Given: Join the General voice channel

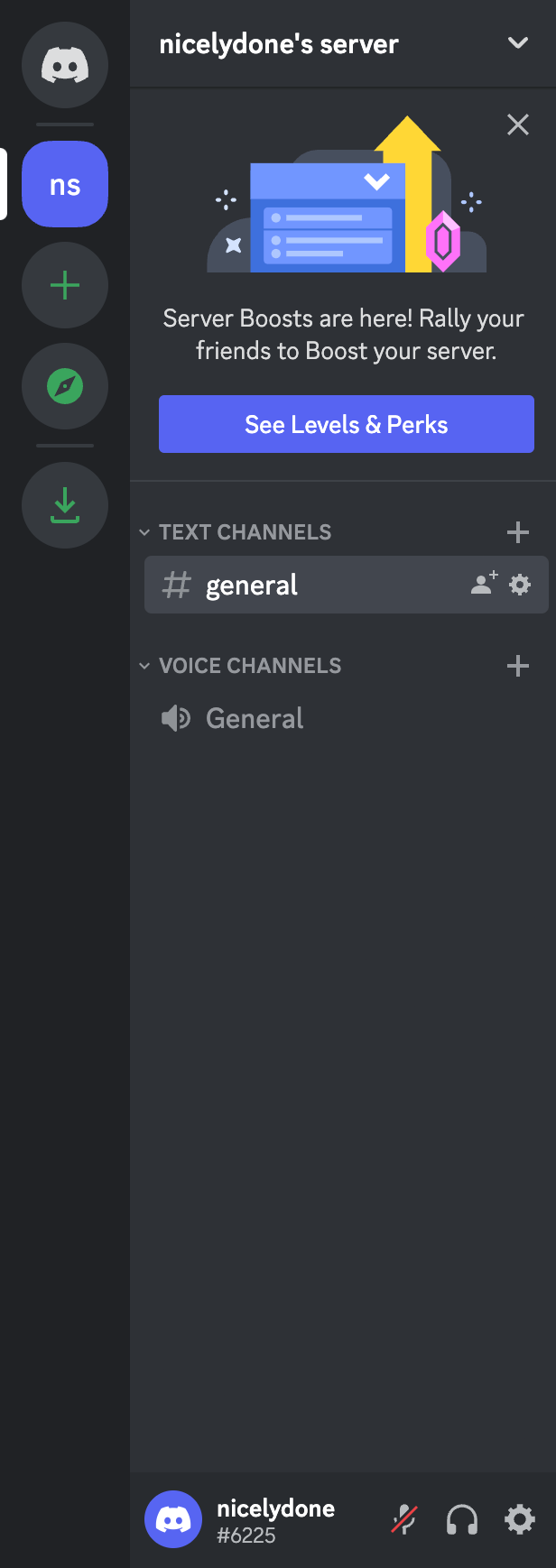Looking at the screenshot, I should pyautogui.click(x=255, y=717).
